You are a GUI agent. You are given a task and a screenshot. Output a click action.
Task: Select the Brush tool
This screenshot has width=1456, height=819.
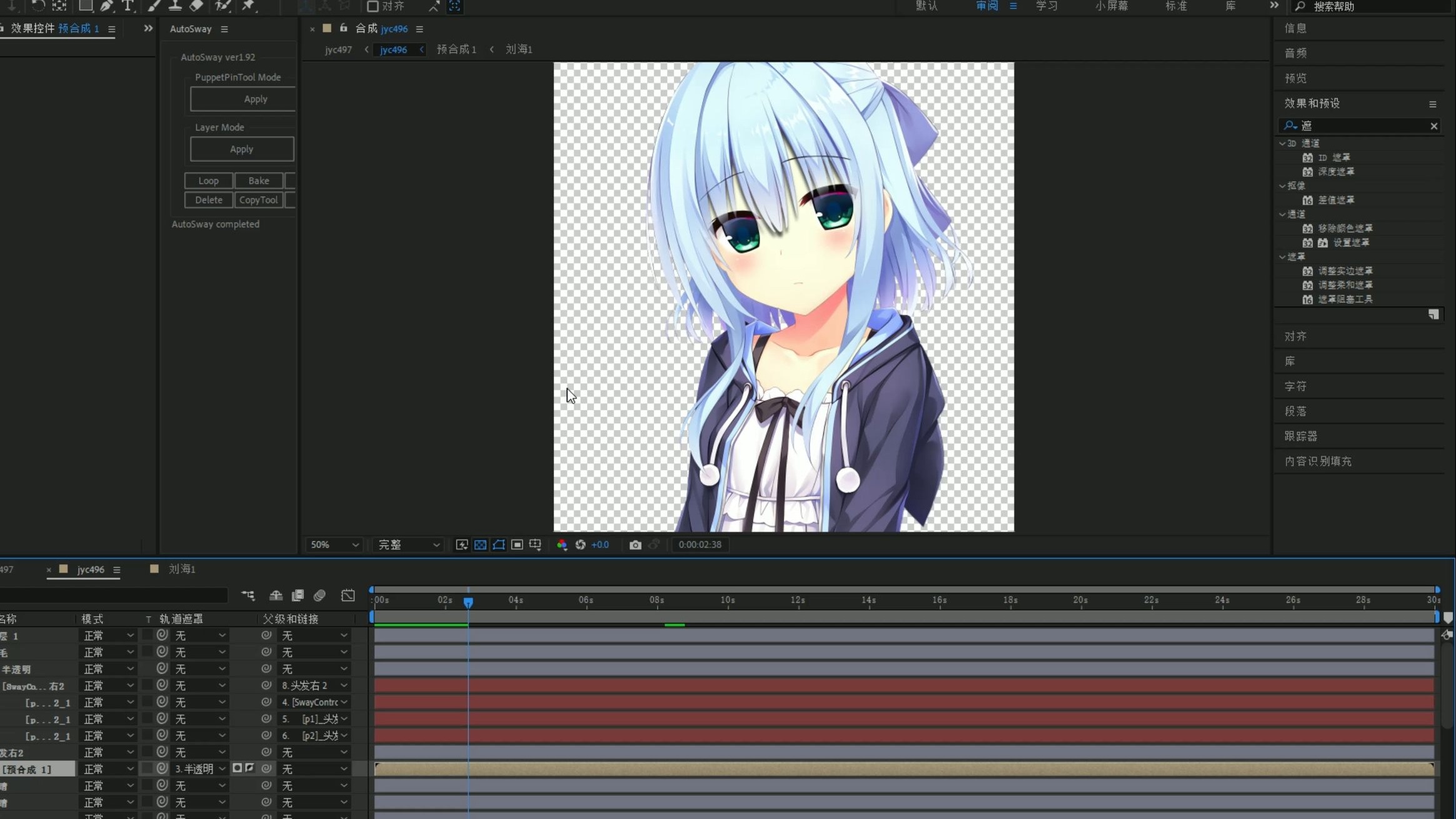(154, 6)
